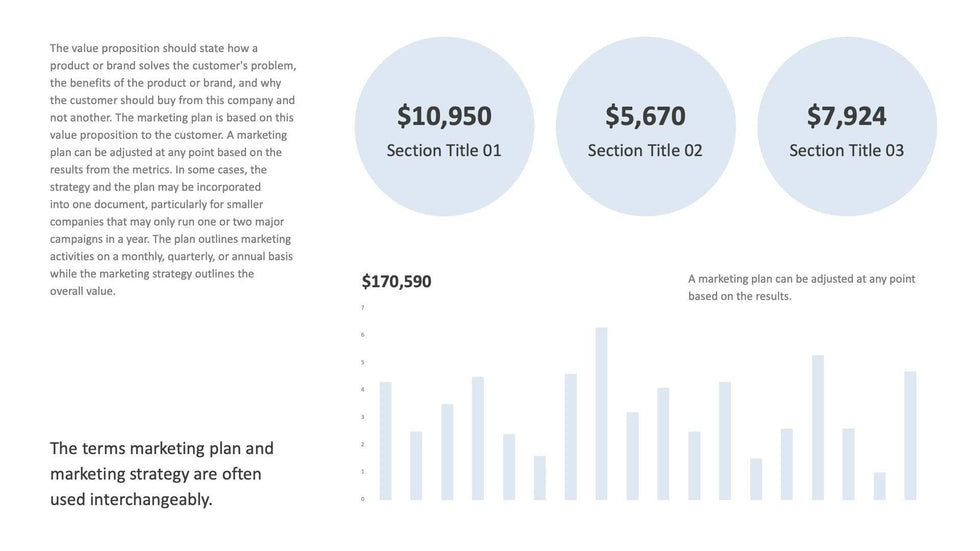Select the last bar on the chart's right

910,435
